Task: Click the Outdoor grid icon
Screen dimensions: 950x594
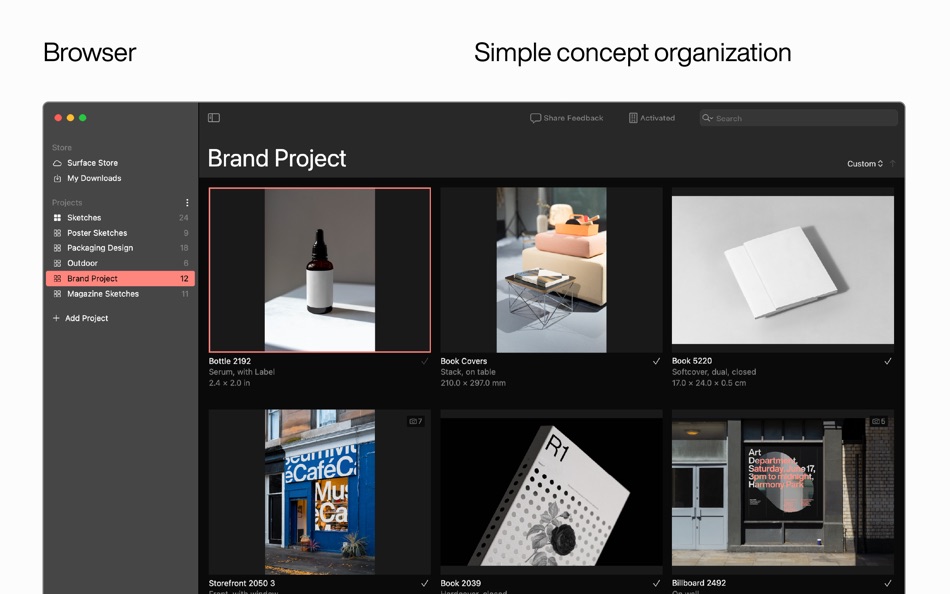Action: click(57, 263)
